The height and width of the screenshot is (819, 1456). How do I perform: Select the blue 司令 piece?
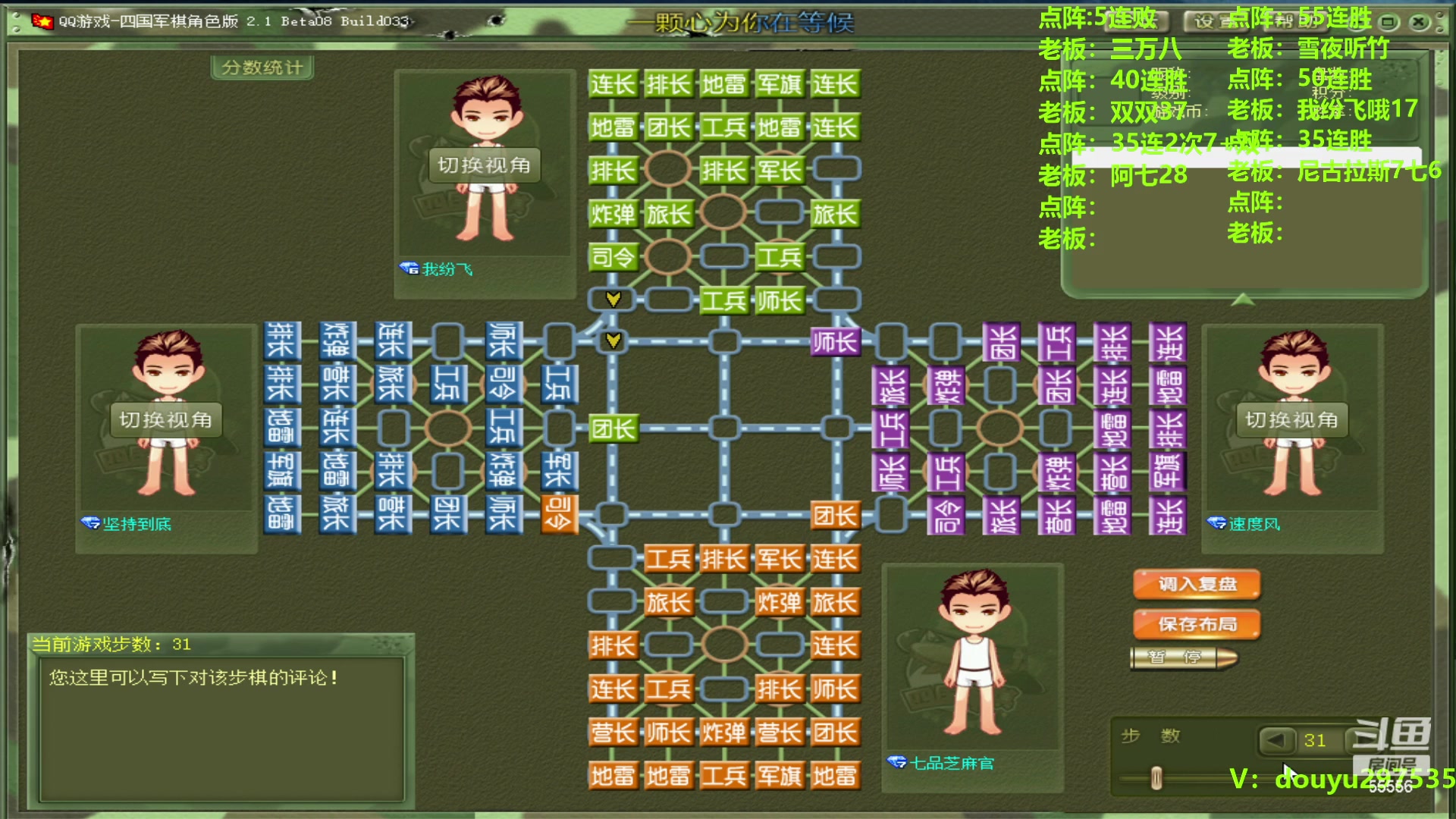pos(502,384)
